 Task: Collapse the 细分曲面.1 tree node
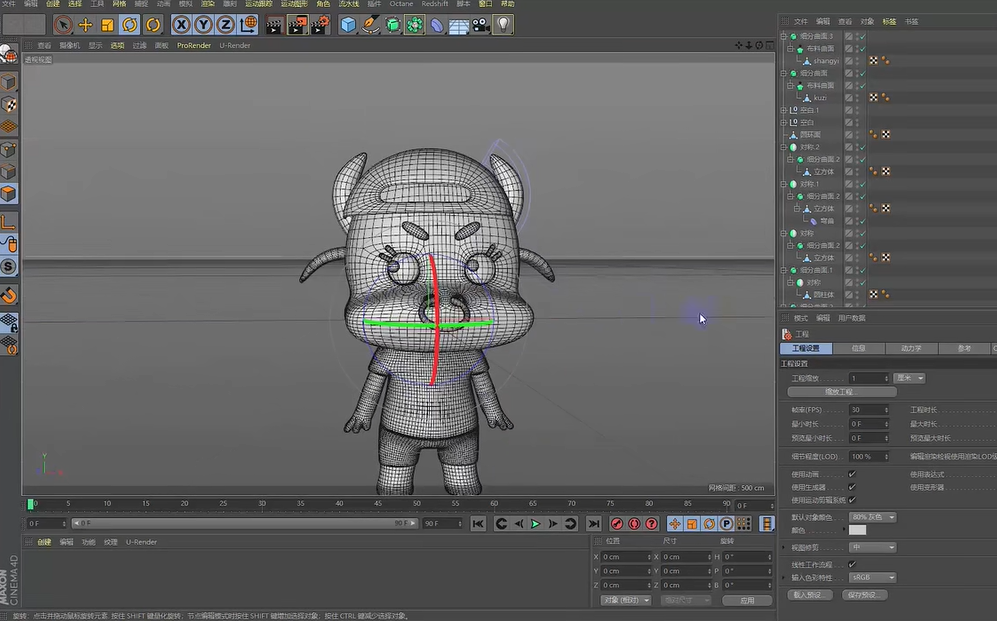click(783, 270)
